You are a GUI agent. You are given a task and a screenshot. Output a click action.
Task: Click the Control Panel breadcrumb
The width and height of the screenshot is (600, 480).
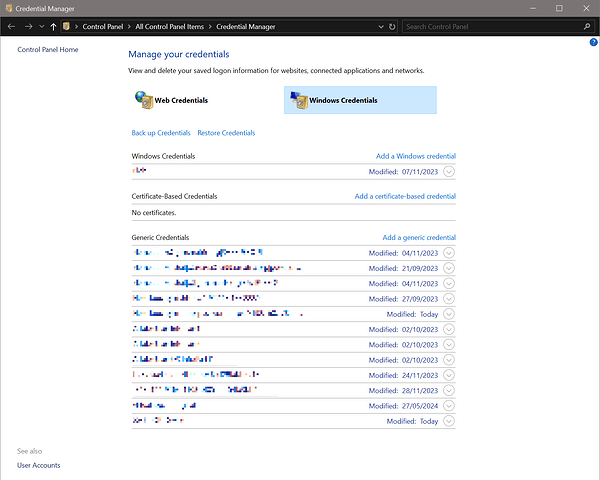(x=103, y=27)
